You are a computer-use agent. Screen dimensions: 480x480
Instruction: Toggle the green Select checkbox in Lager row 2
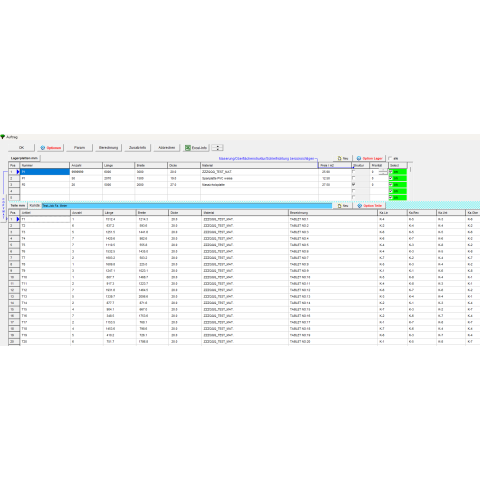tap(391, 178)
